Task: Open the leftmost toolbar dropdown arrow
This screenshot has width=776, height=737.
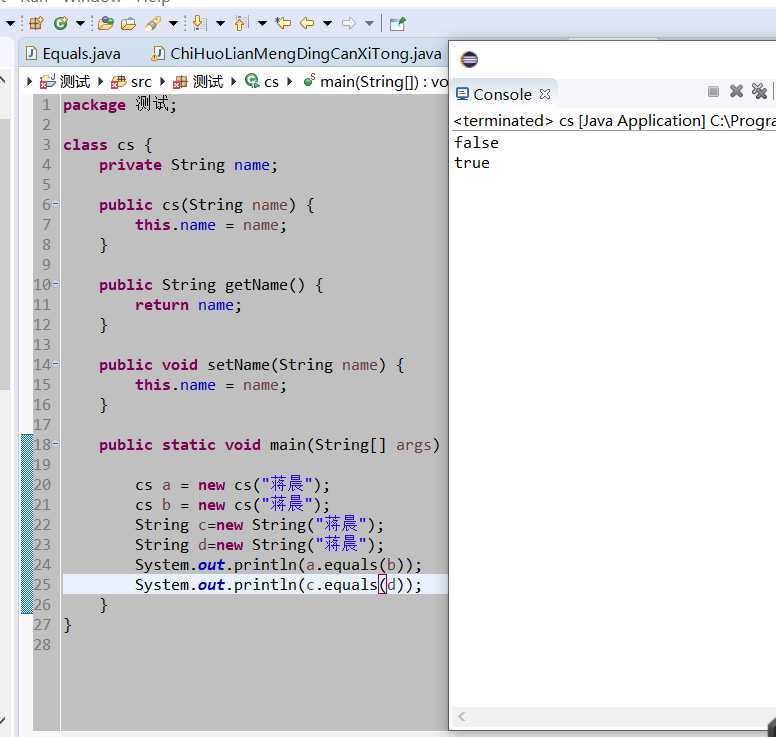Action: pos(10,23)
